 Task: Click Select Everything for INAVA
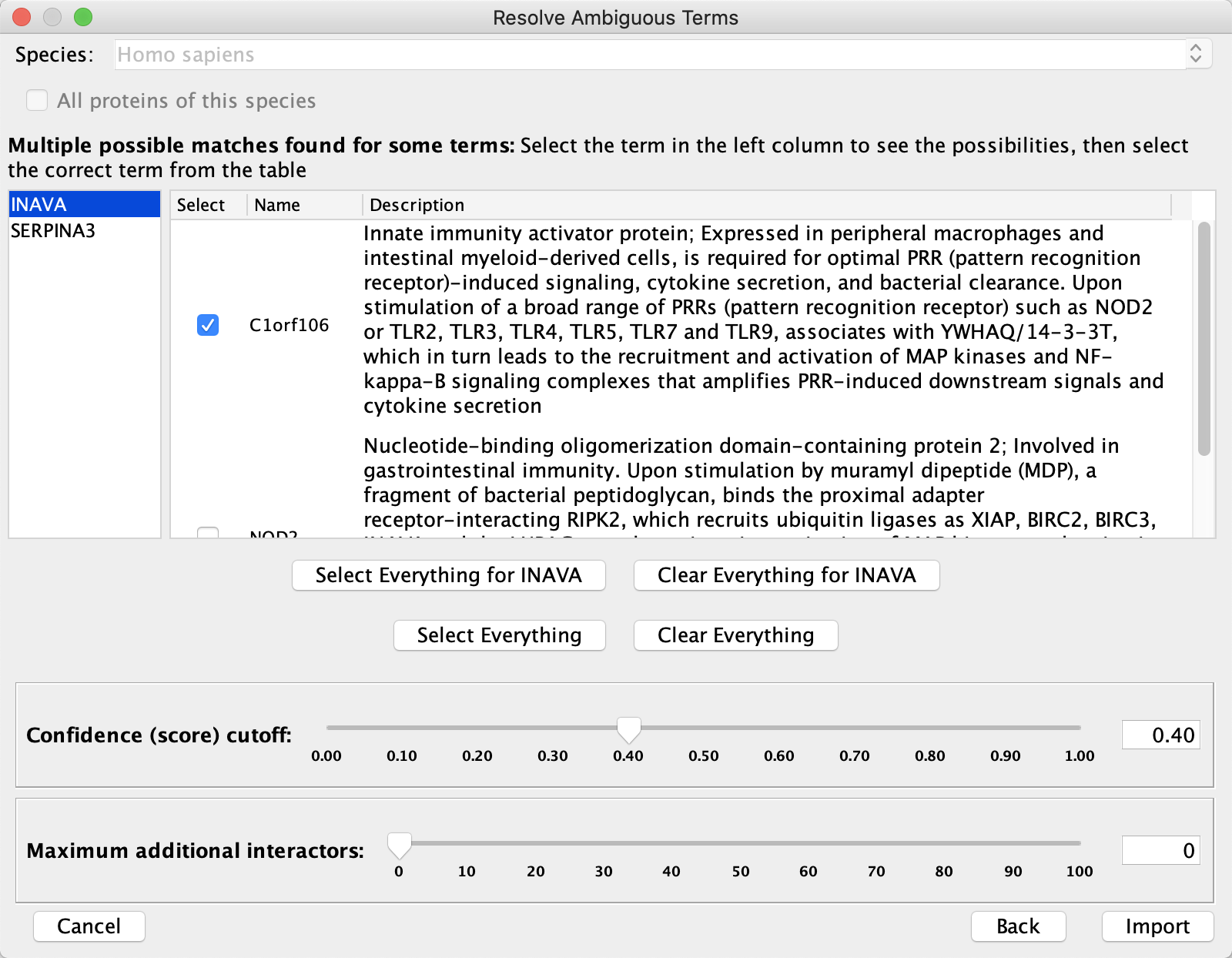tap(448, 574)
